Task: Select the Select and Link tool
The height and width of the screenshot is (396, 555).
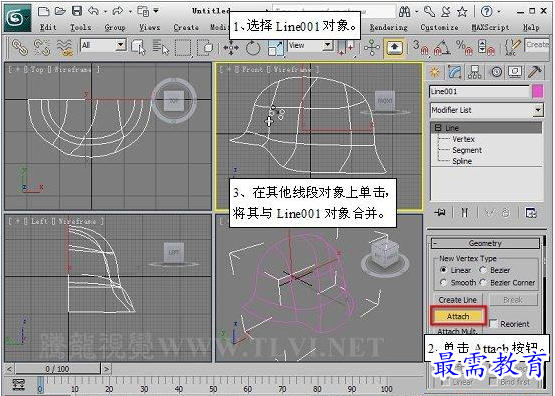Action: coord(20,47)
